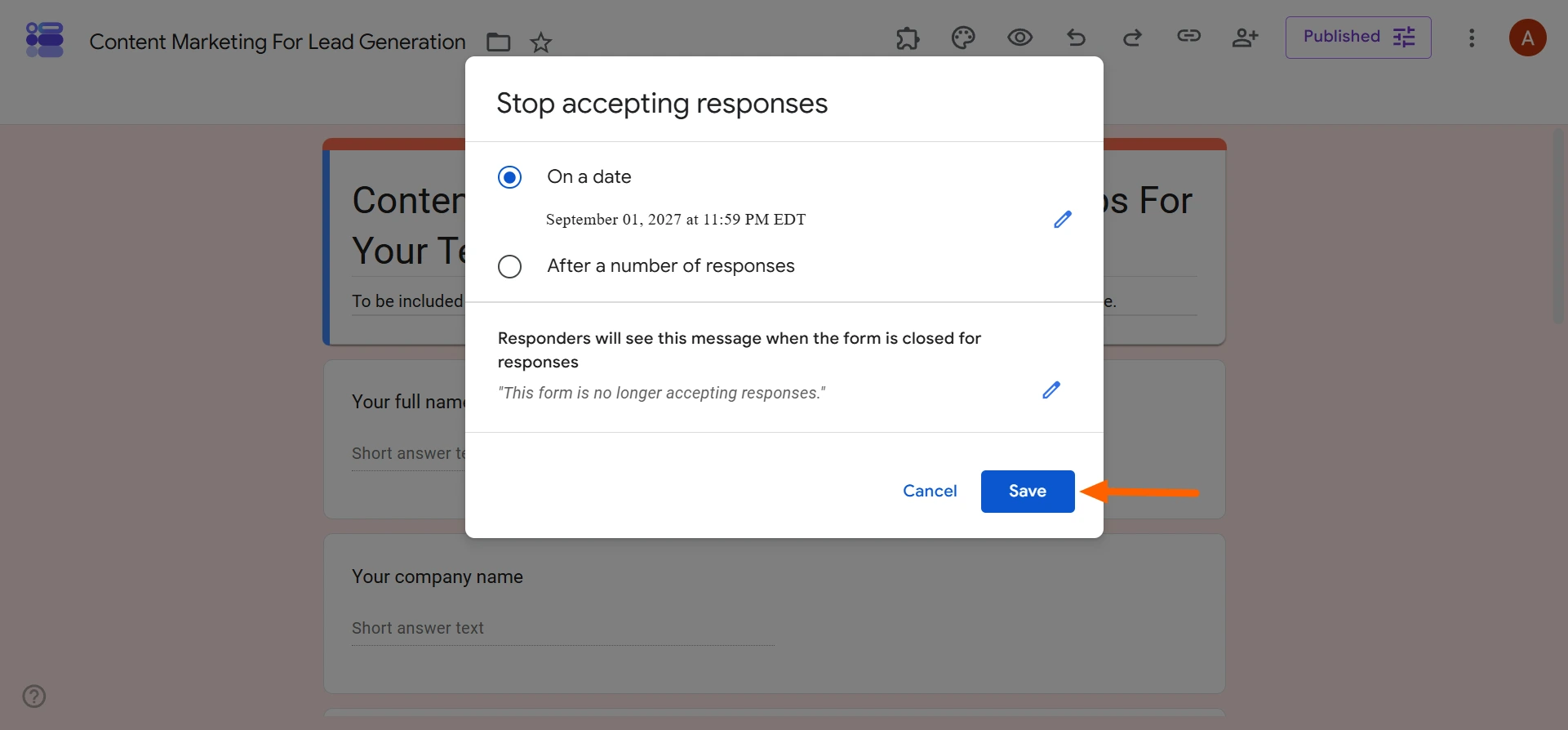Image resolution: width=1568 pixels, height=730 pixels.
Task: Click the Cancel button in dialog
Action: click(x=930, y=491)
